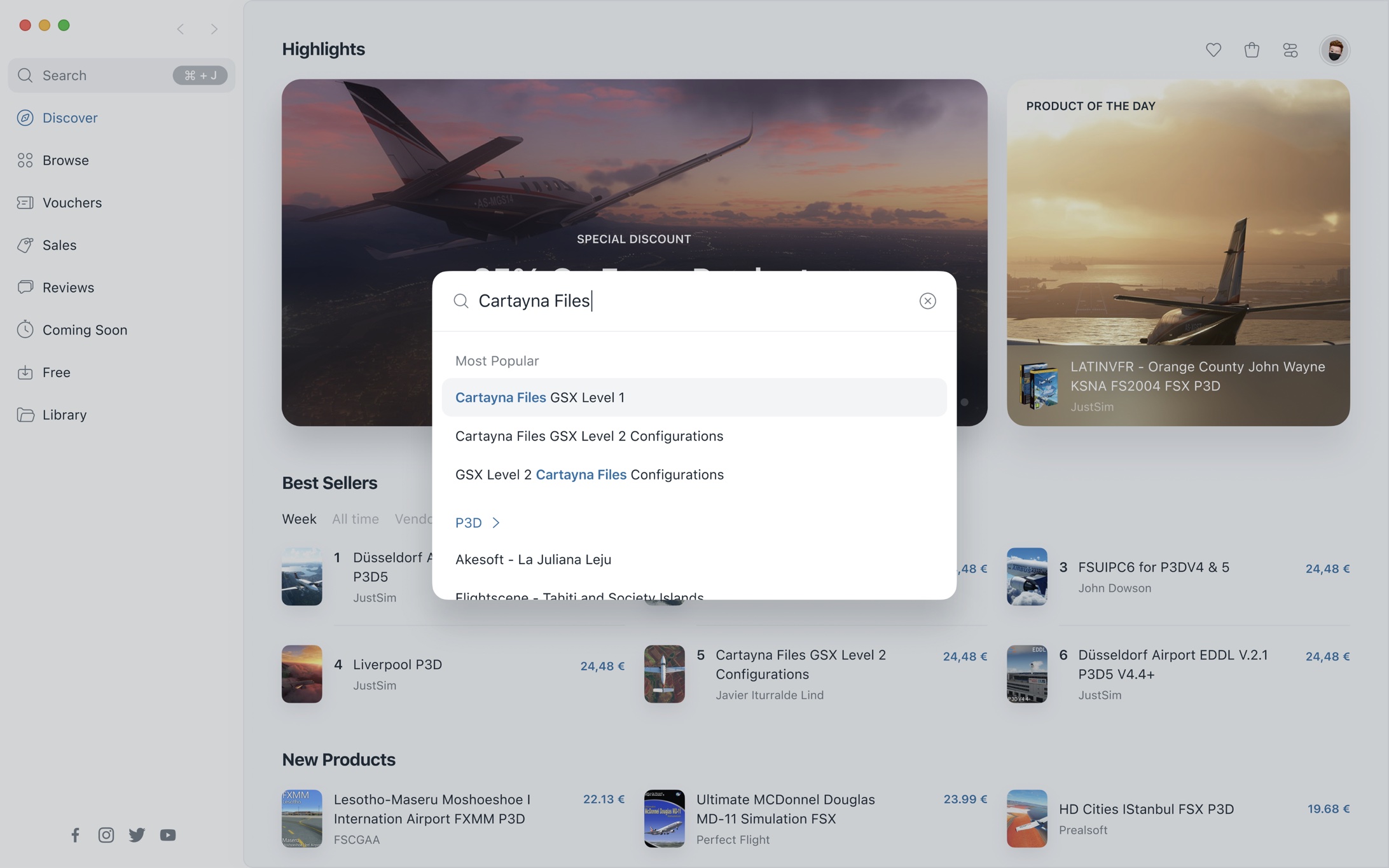Open the wishlist heart icon
1389x868 pixels.
click(x=1213, y=50)
